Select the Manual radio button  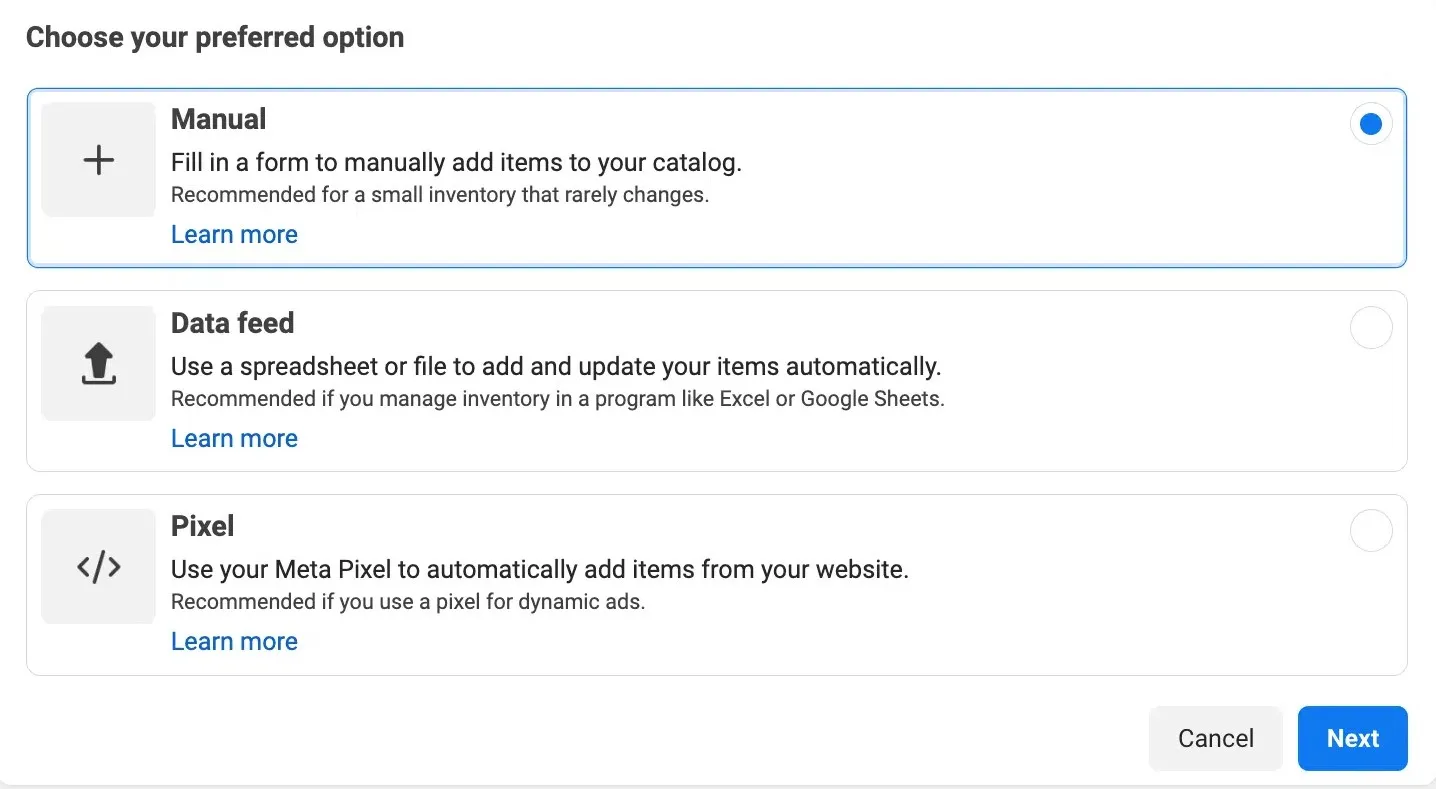click(x=1371, y=123)
